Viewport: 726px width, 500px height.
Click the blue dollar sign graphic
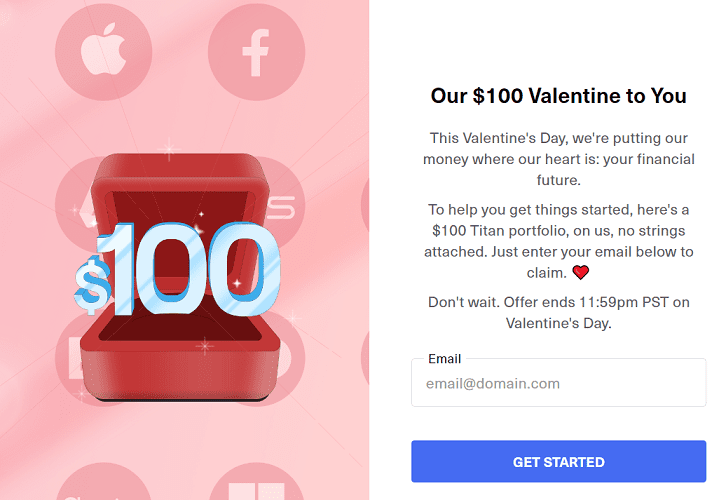tap(92, 286)
